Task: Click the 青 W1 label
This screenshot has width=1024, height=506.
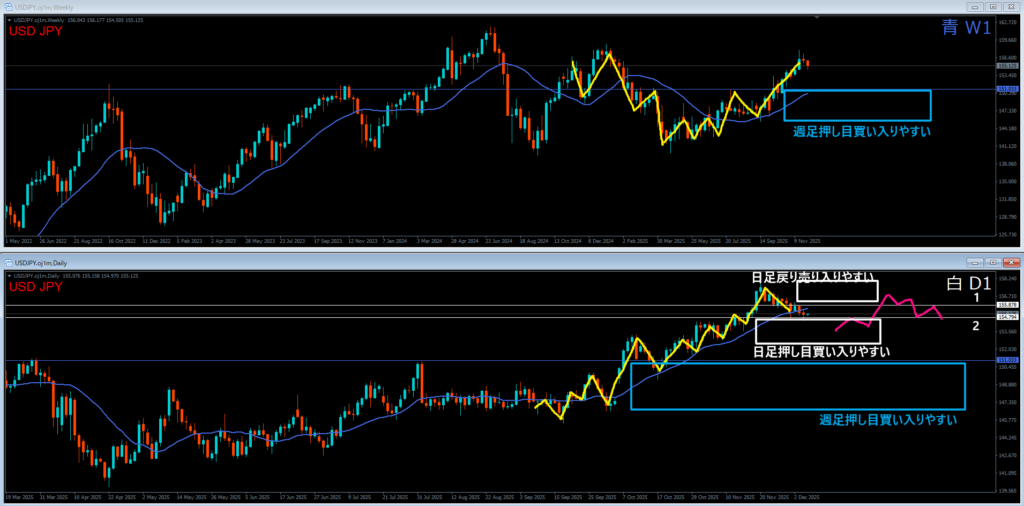Action: click(x=966, y=27)
